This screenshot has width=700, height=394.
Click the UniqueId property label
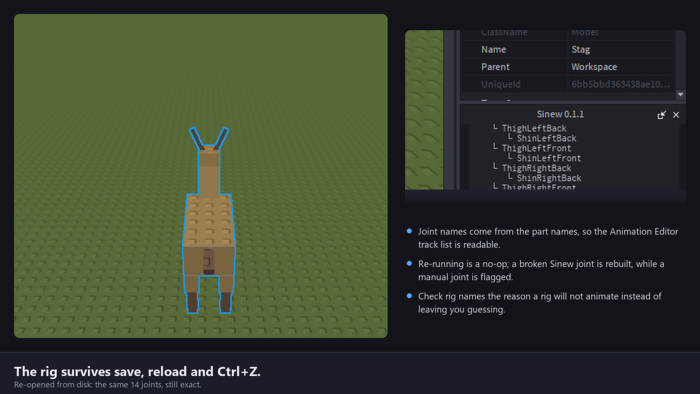[x=500, y=84]
